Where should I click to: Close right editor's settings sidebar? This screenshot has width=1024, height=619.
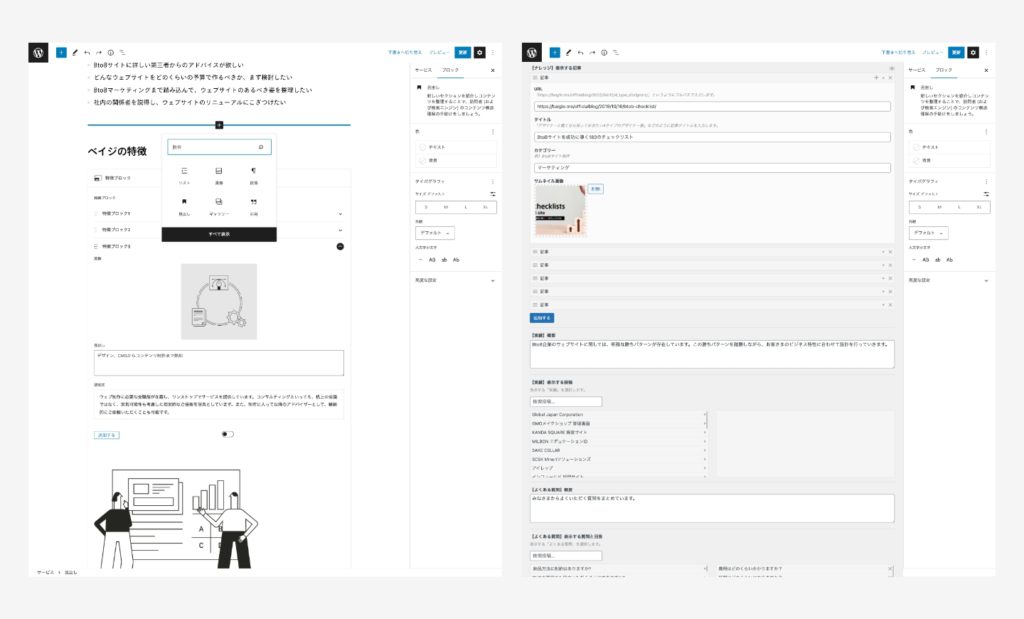pos(986,70)
